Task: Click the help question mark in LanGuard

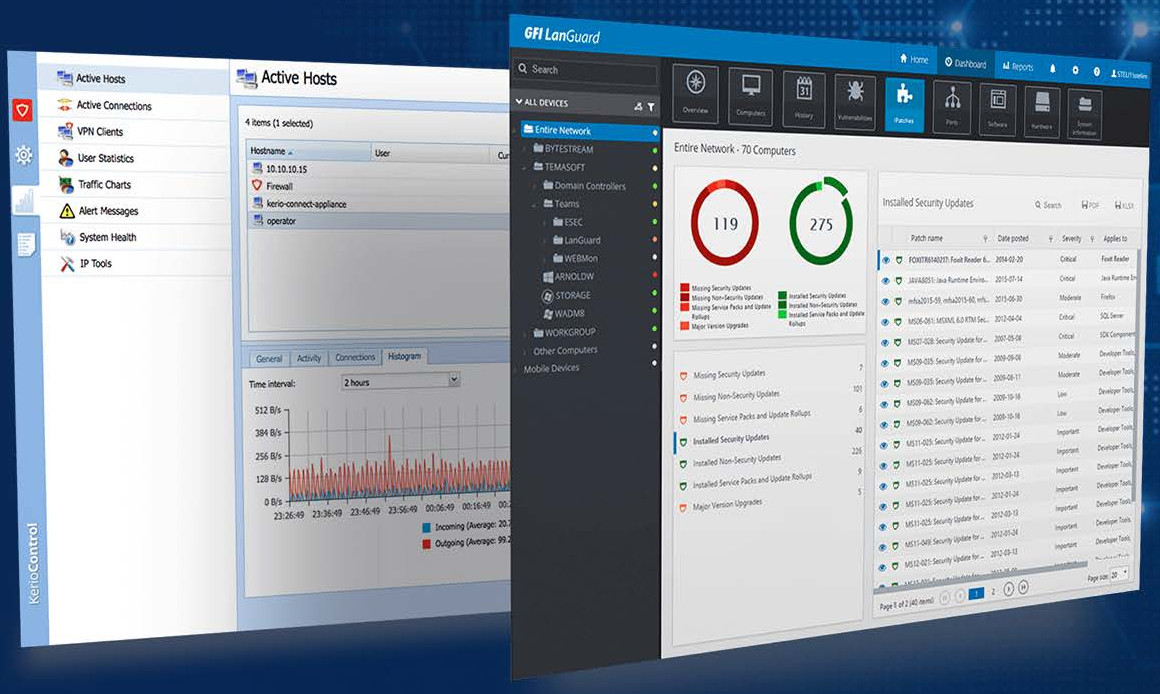Action: click(x=1096, y=72)
